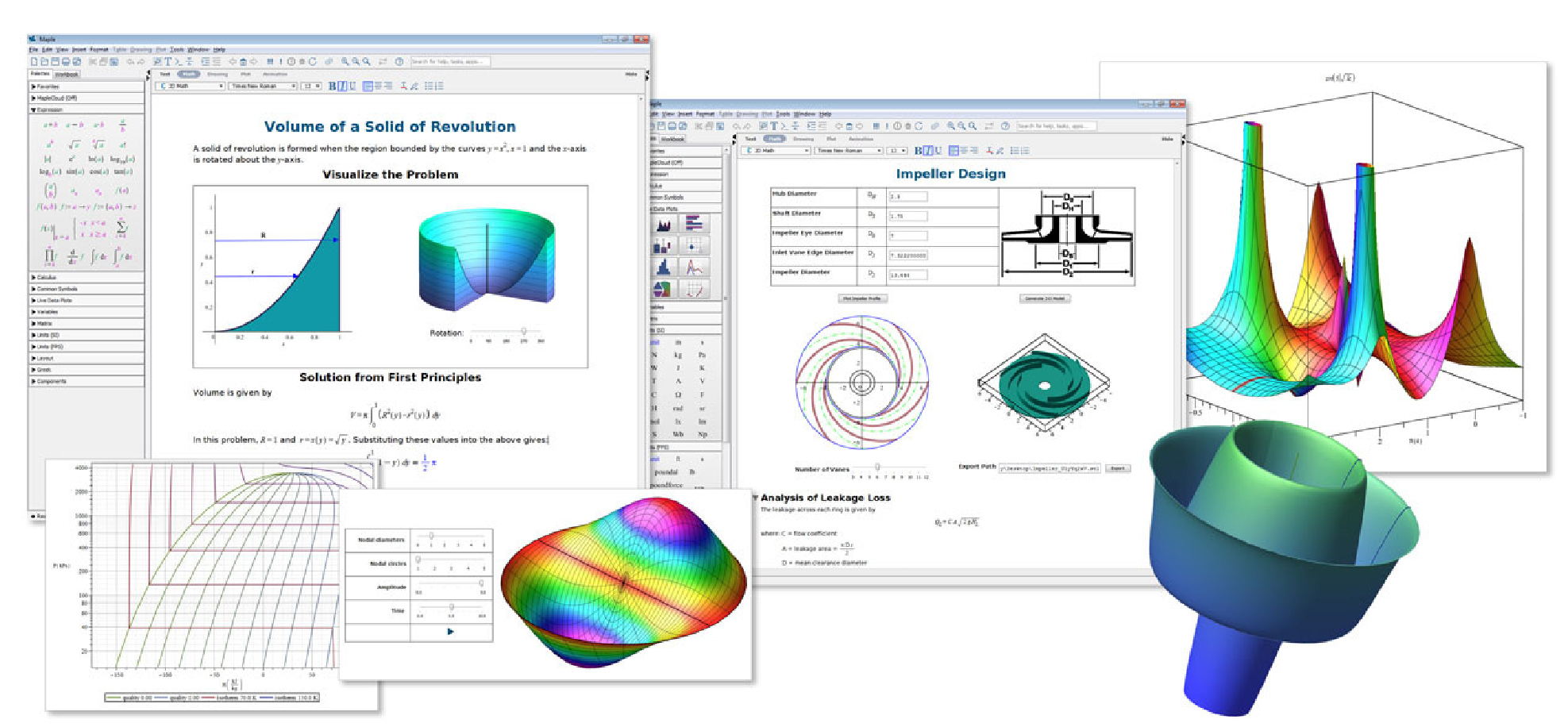Toggle Math mode pill in left Maple window
1568x727 pixels.
pyautogui.click(x=189, y=74)
